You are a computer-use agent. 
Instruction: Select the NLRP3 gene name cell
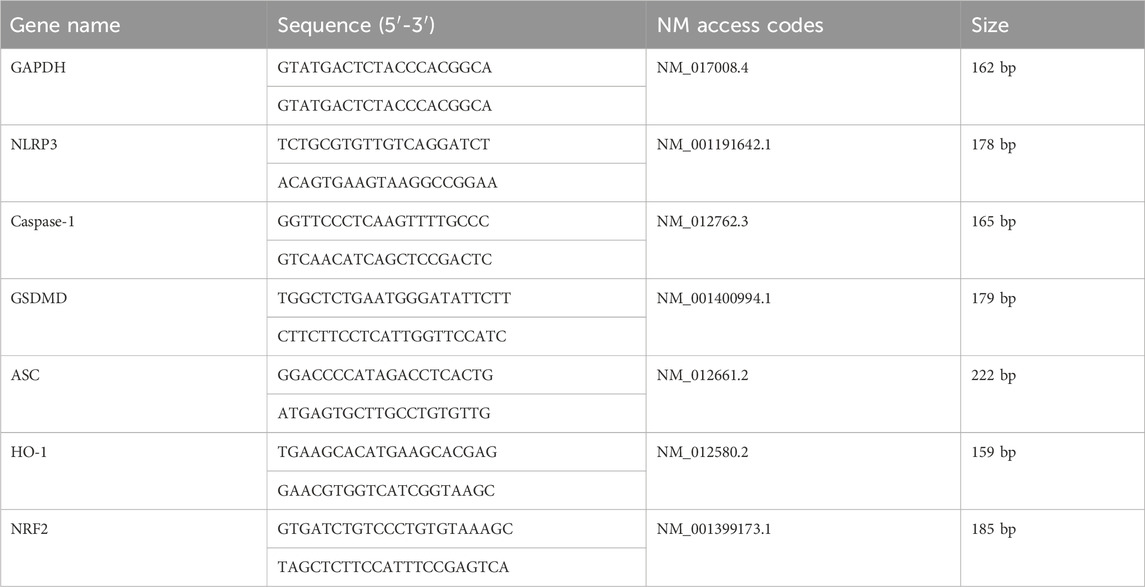134,163
